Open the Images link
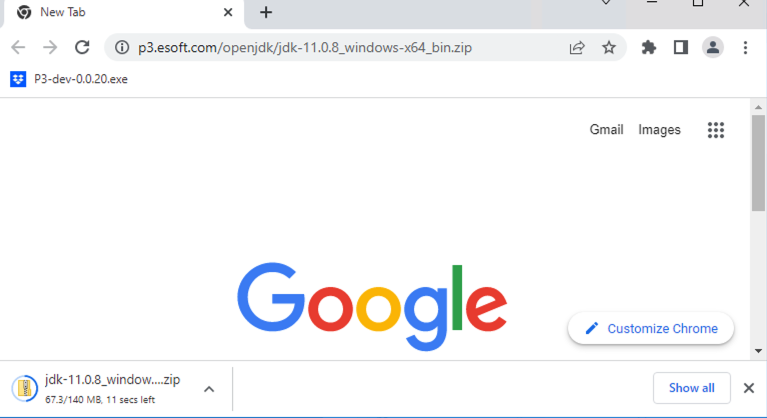Viewport: 767px width, 418px height. (659, 130)
